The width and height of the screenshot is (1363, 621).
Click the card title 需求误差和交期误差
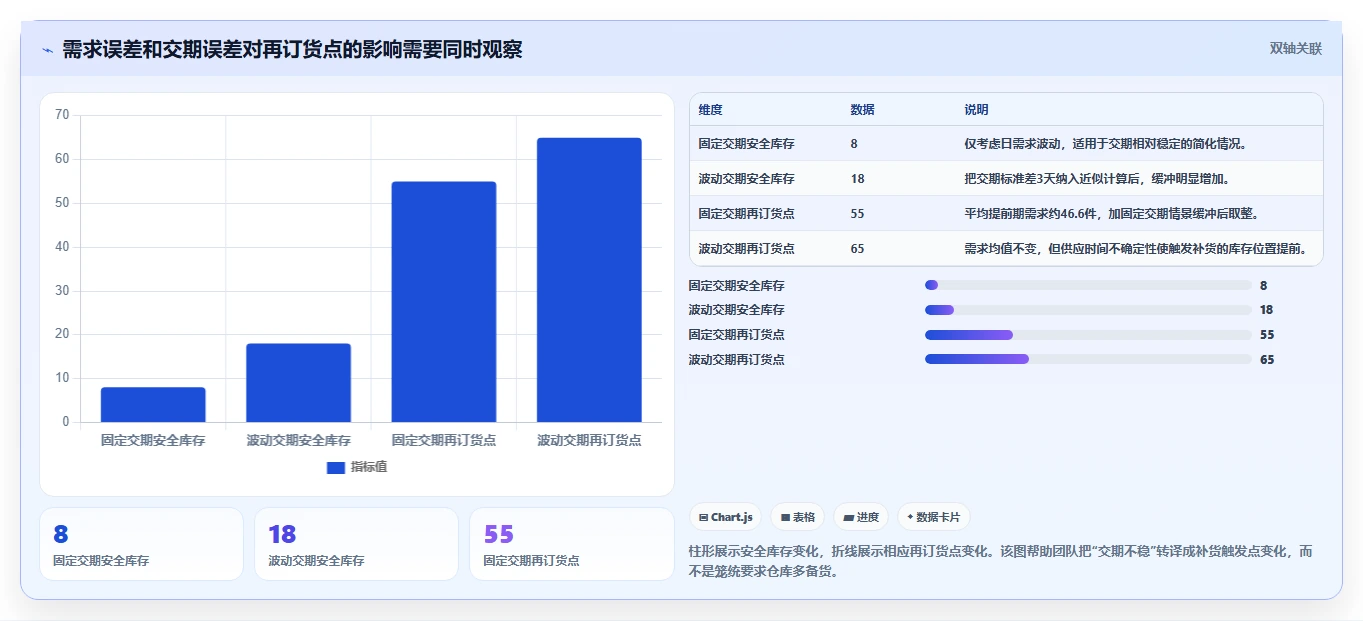point(292,50)
